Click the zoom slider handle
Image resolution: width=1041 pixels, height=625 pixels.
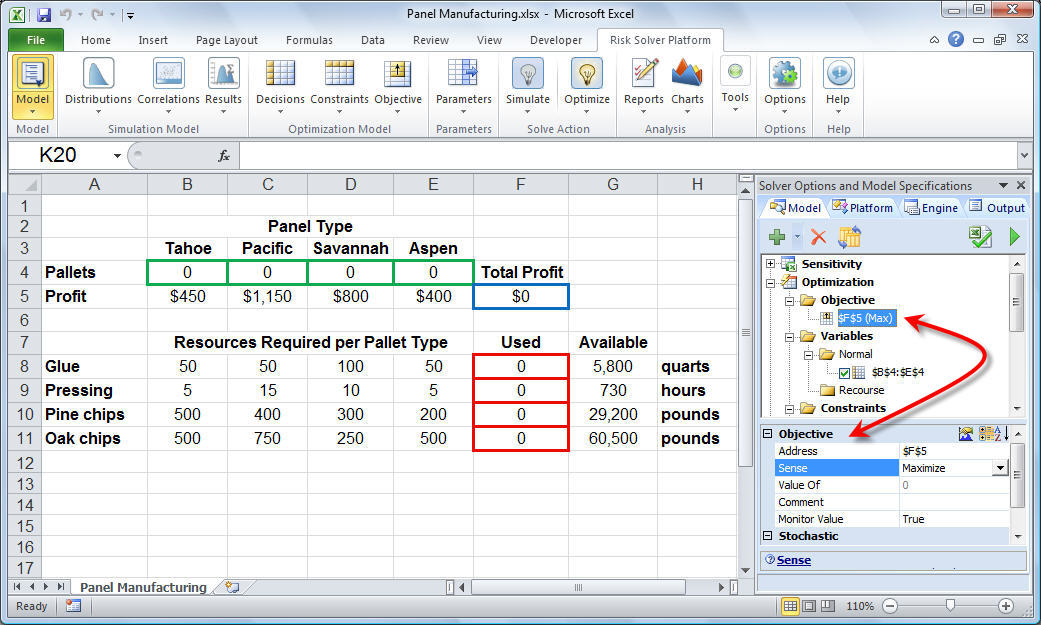[x=949, y=606]
